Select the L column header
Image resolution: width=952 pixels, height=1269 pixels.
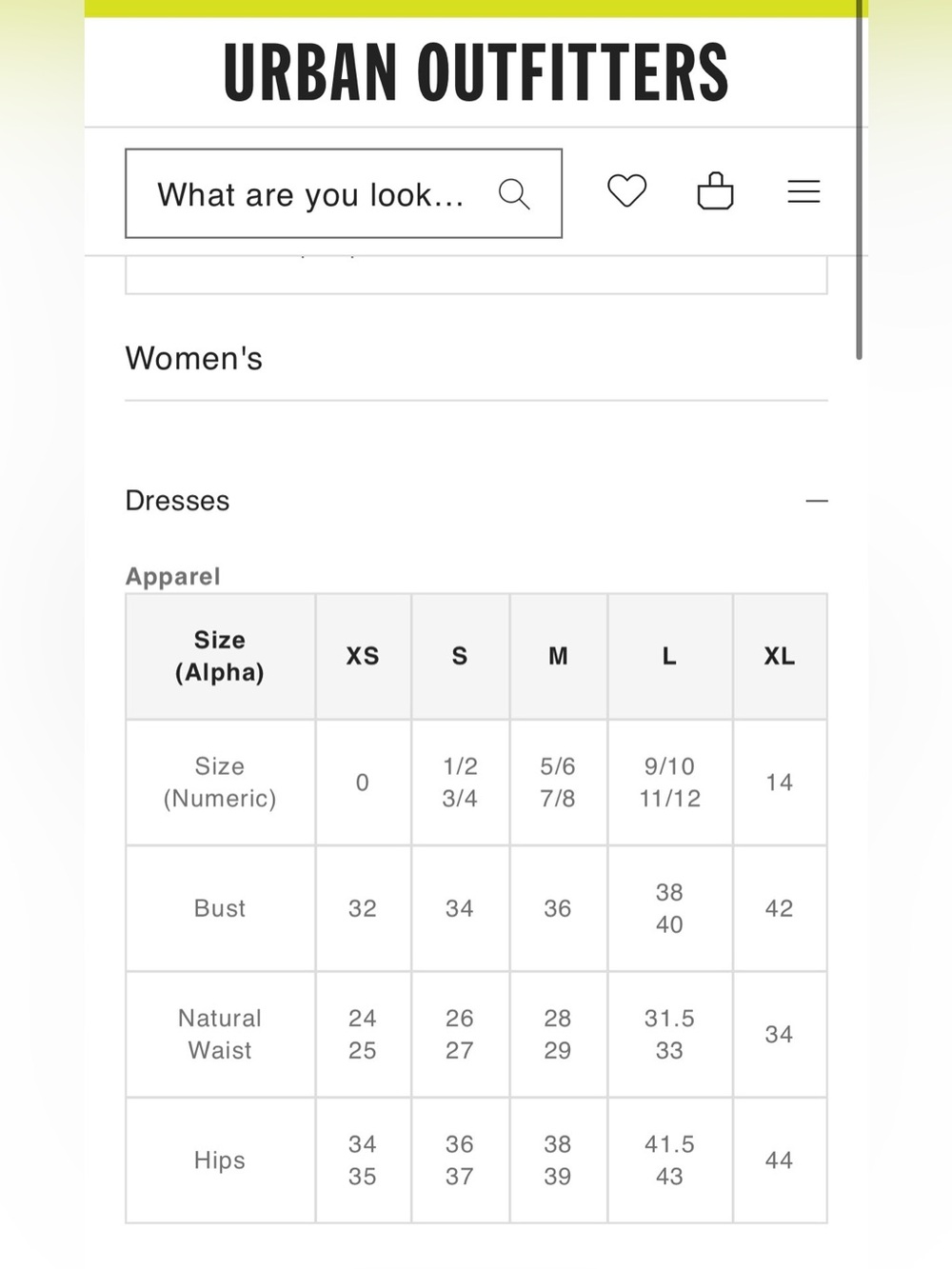pos(669,657)
